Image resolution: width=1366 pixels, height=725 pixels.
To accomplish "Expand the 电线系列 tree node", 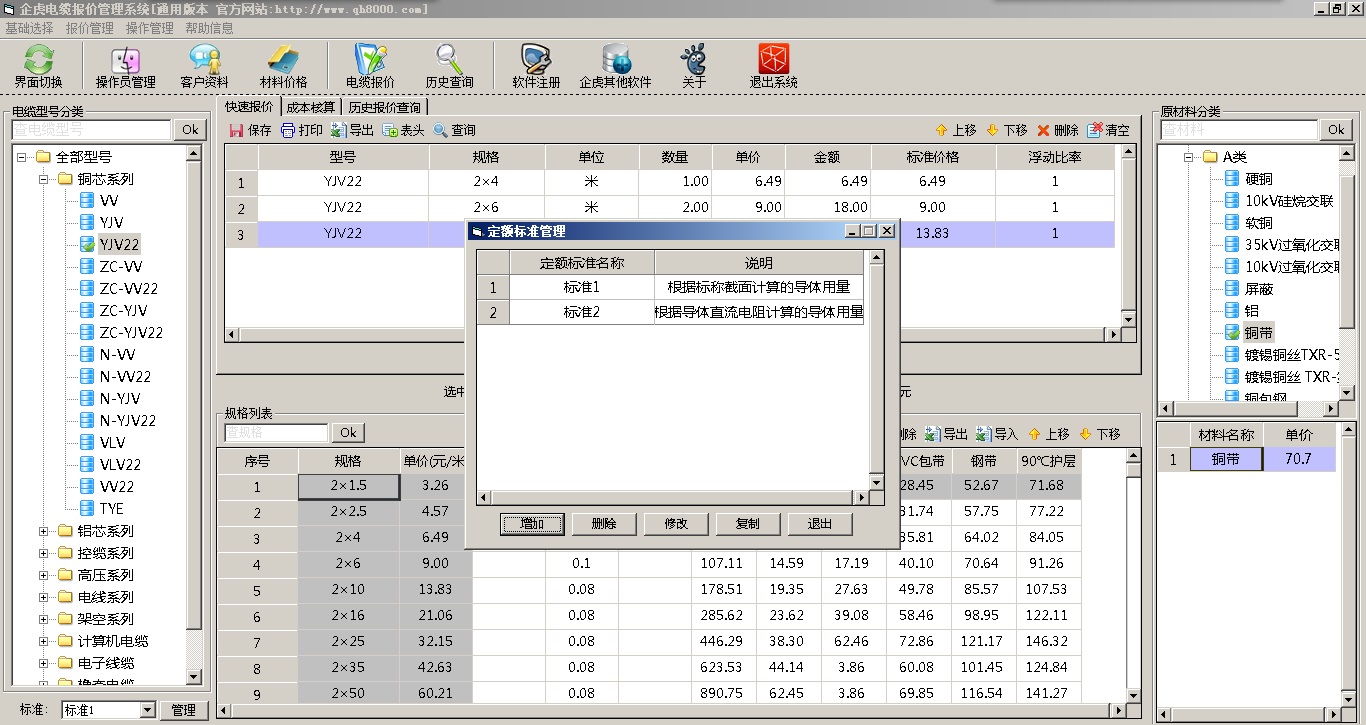I will [44, 597].
